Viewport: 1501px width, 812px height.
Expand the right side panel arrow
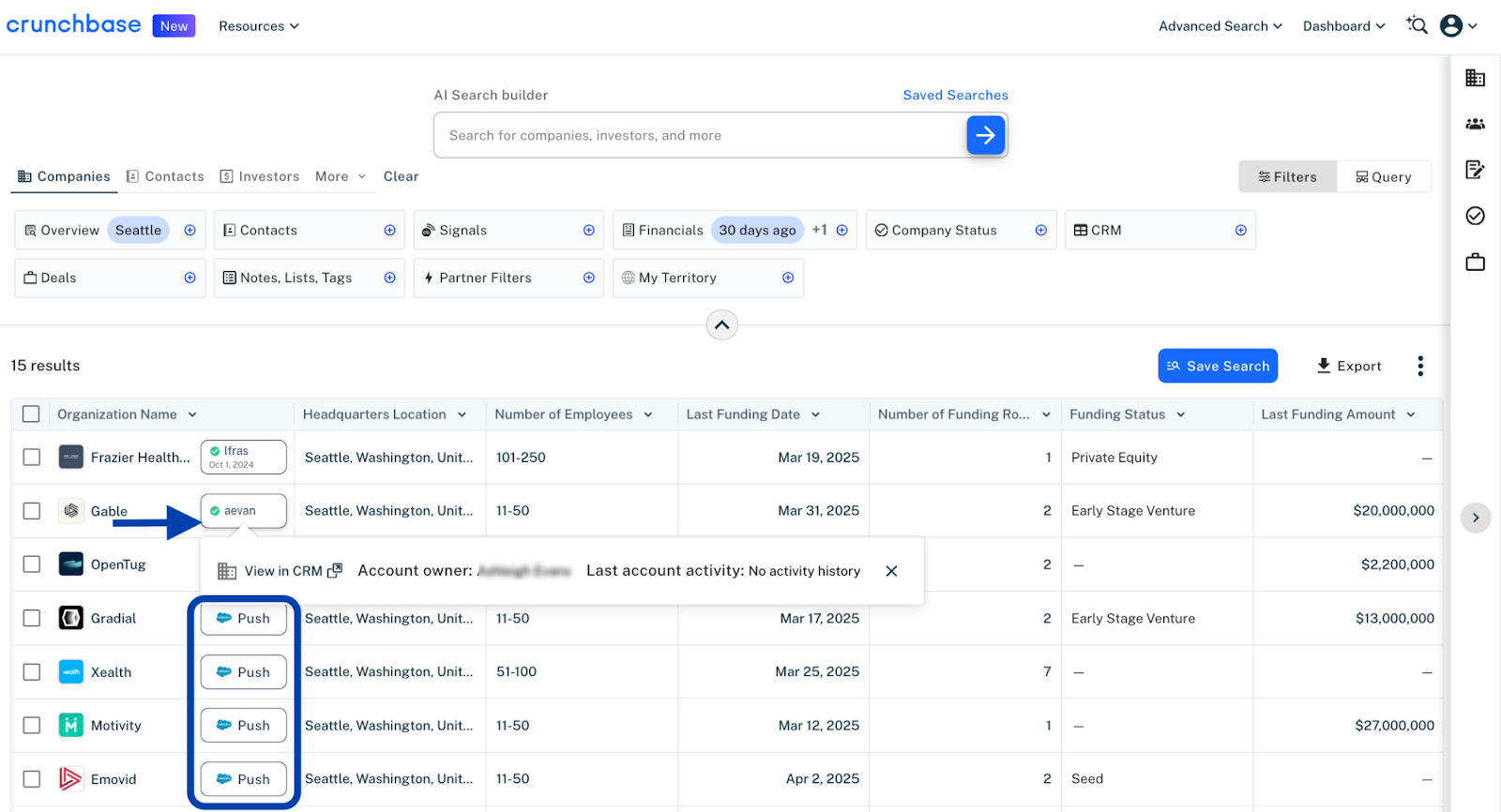[1475, 518]
